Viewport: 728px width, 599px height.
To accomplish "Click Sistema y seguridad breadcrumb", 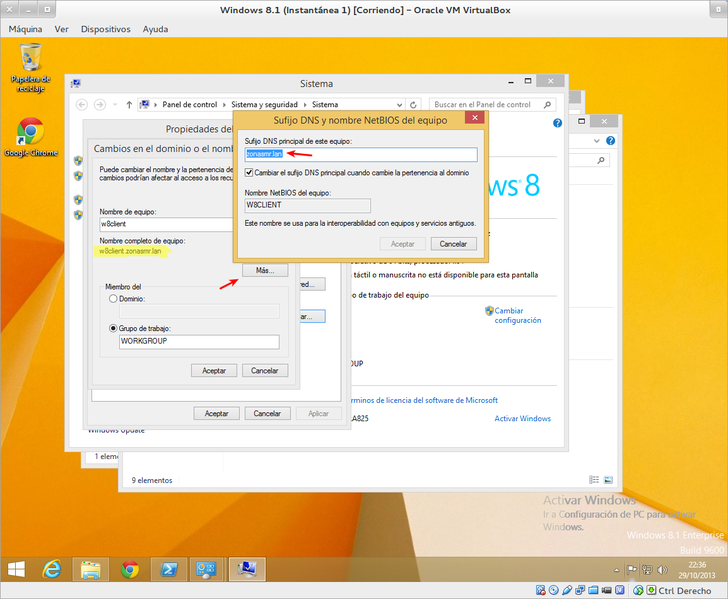I will 264,105.
